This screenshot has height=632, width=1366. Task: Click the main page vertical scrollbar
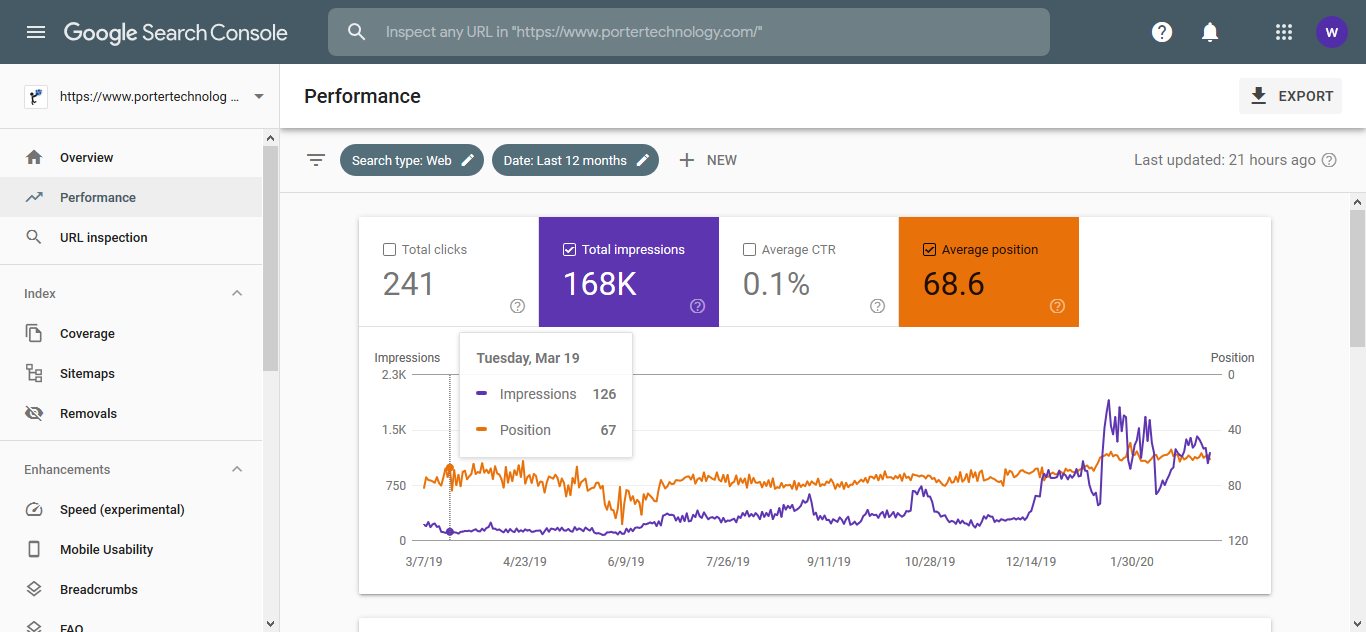click(1357, 278)
